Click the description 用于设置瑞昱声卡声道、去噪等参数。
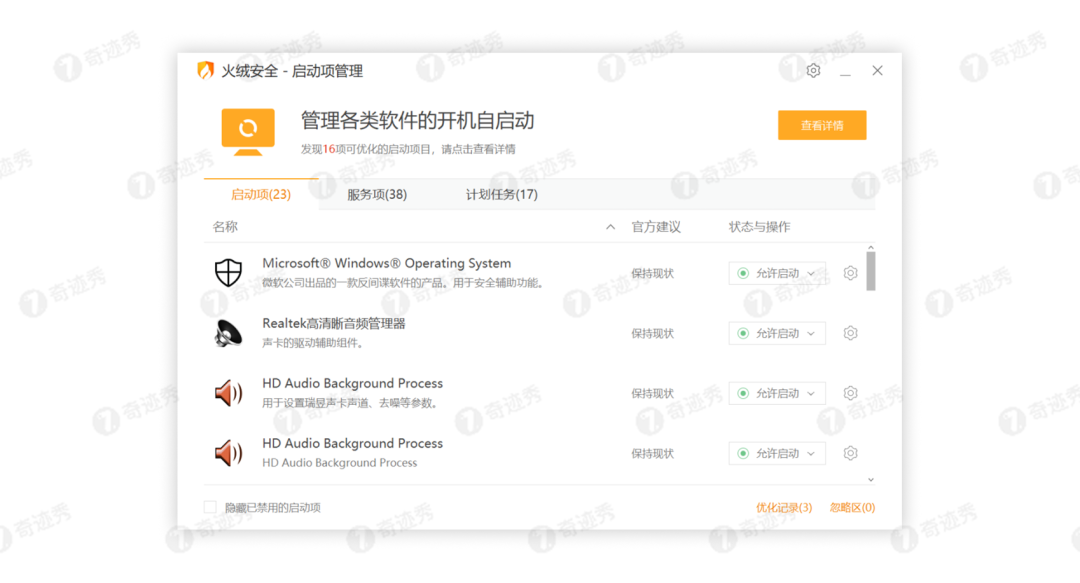Image resolution: width=1080 pixels, height=583 pixels. tap(350, 403)
